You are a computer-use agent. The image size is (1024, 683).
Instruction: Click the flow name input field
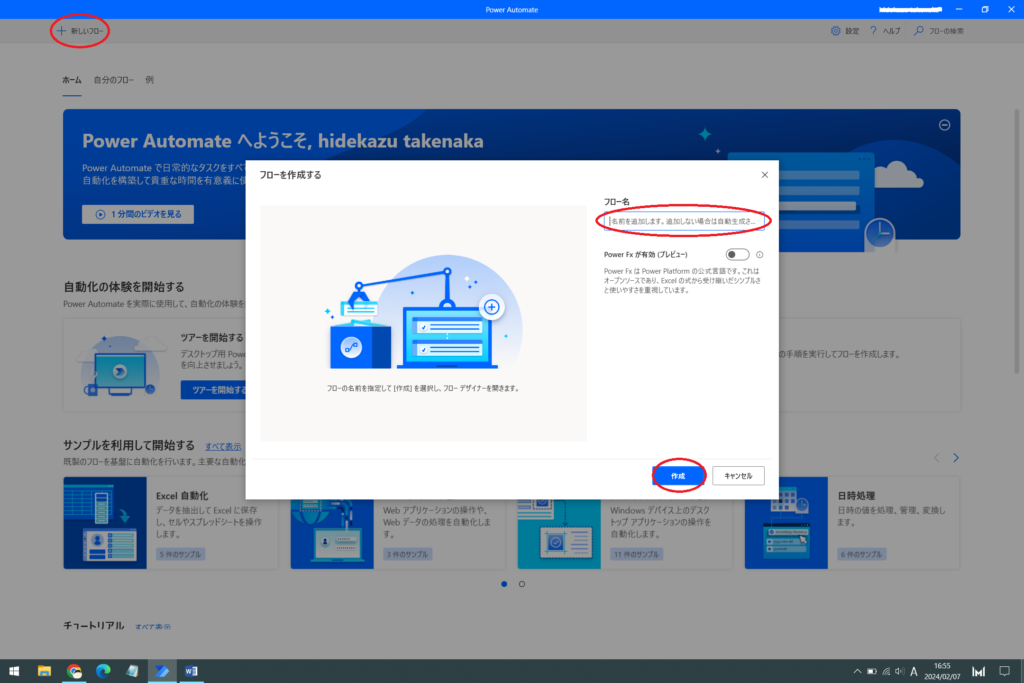click(x=685, y=220)
